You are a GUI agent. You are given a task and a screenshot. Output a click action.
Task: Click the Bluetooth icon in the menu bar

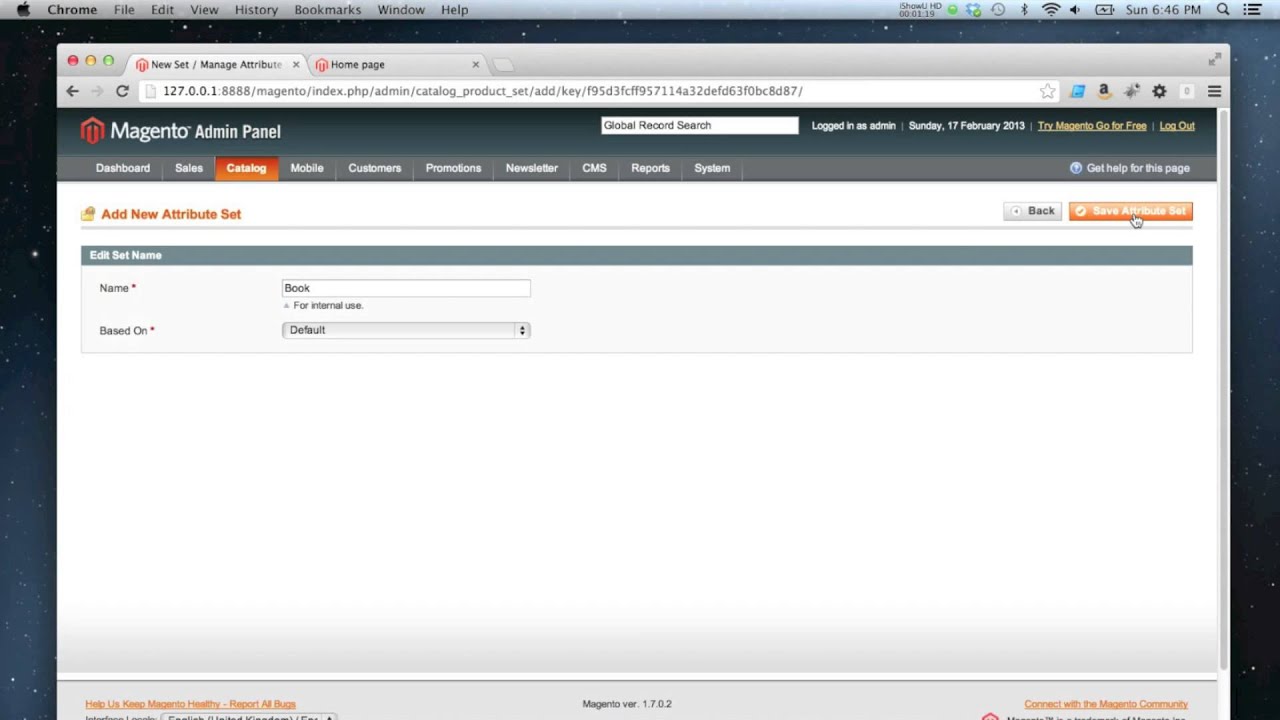click(1024, 10)
